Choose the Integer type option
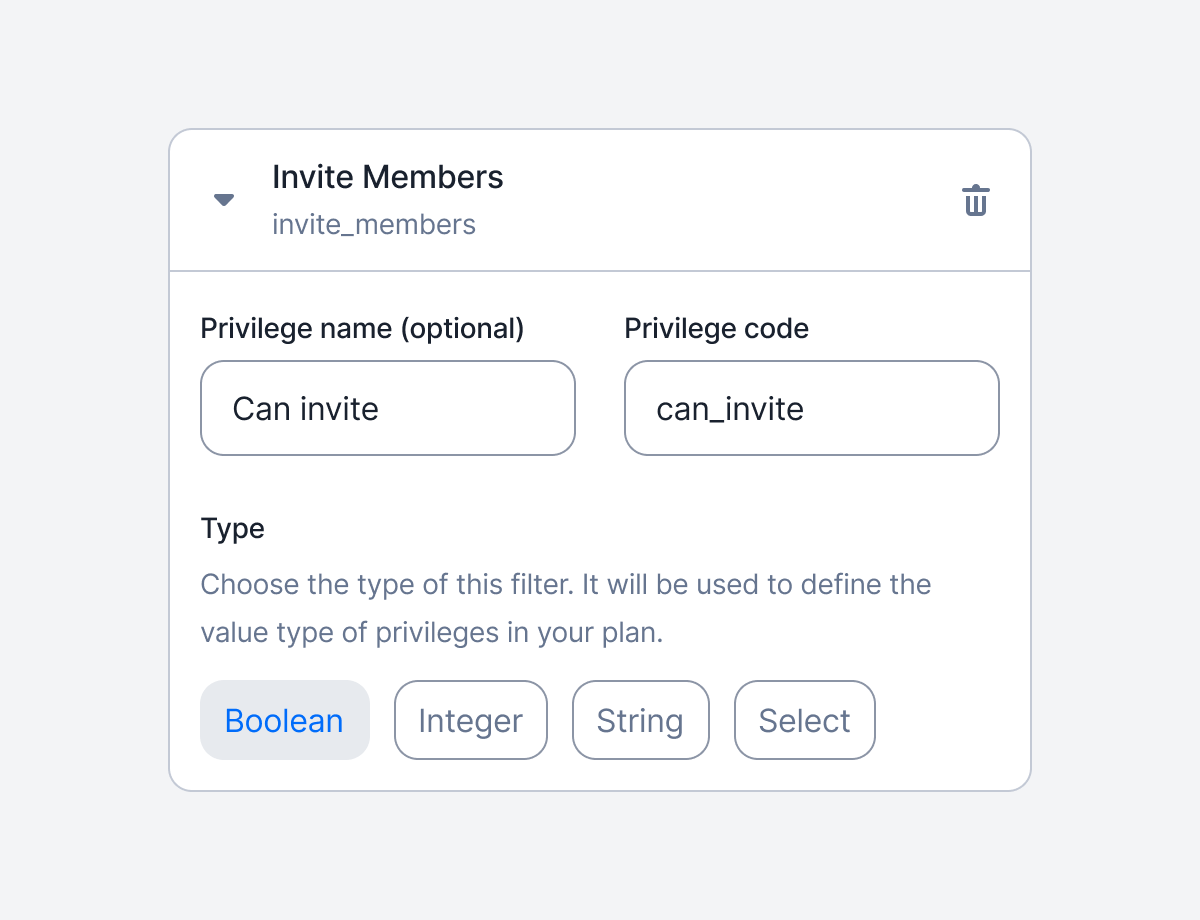1200x920 pixels. coord(471,720)
